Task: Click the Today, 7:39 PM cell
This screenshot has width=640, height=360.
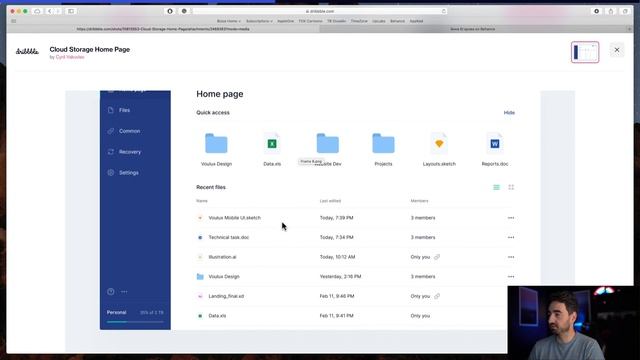Action: [336, 218]
